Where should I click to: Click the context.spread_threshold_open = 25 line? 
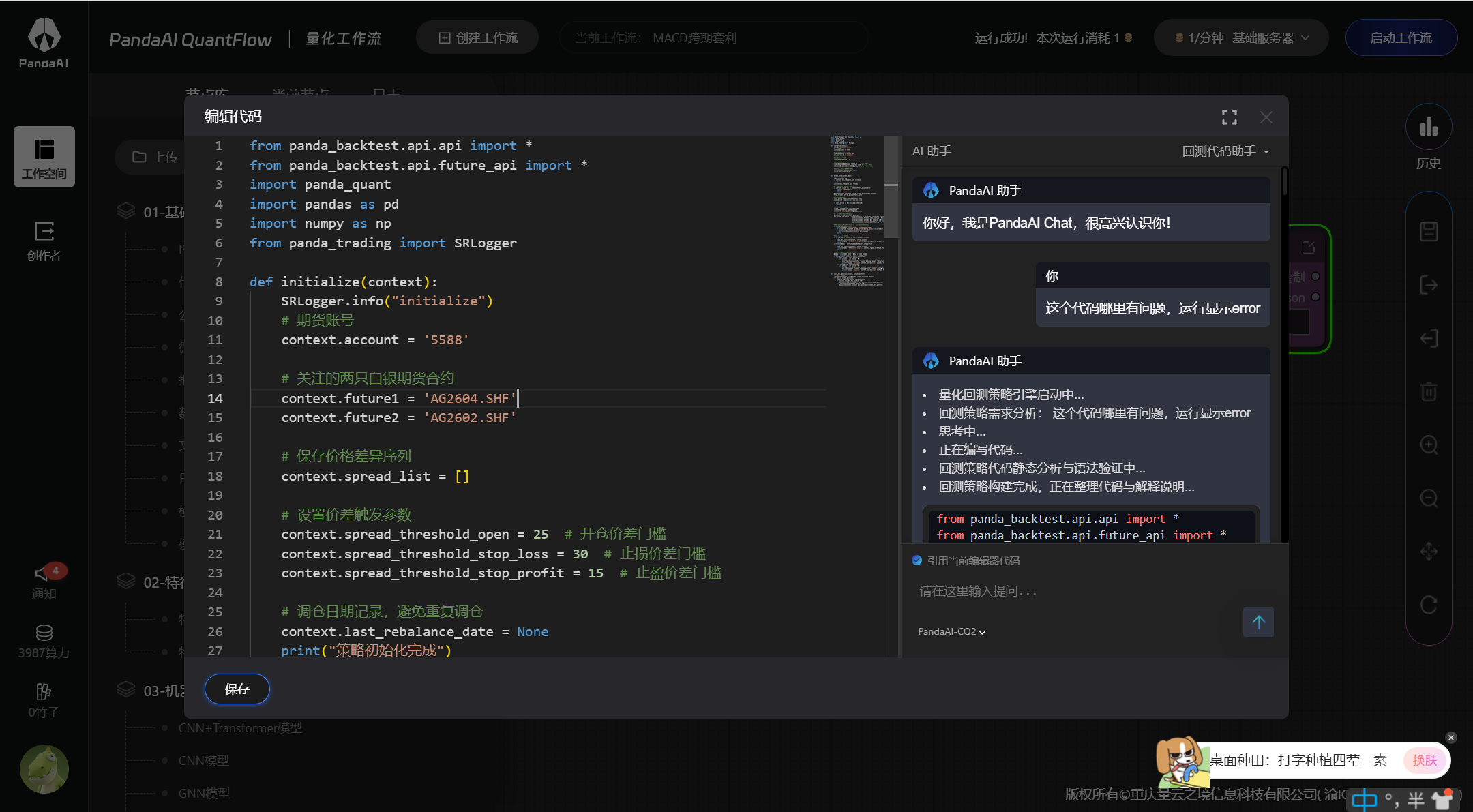click(x=473, y=535)
